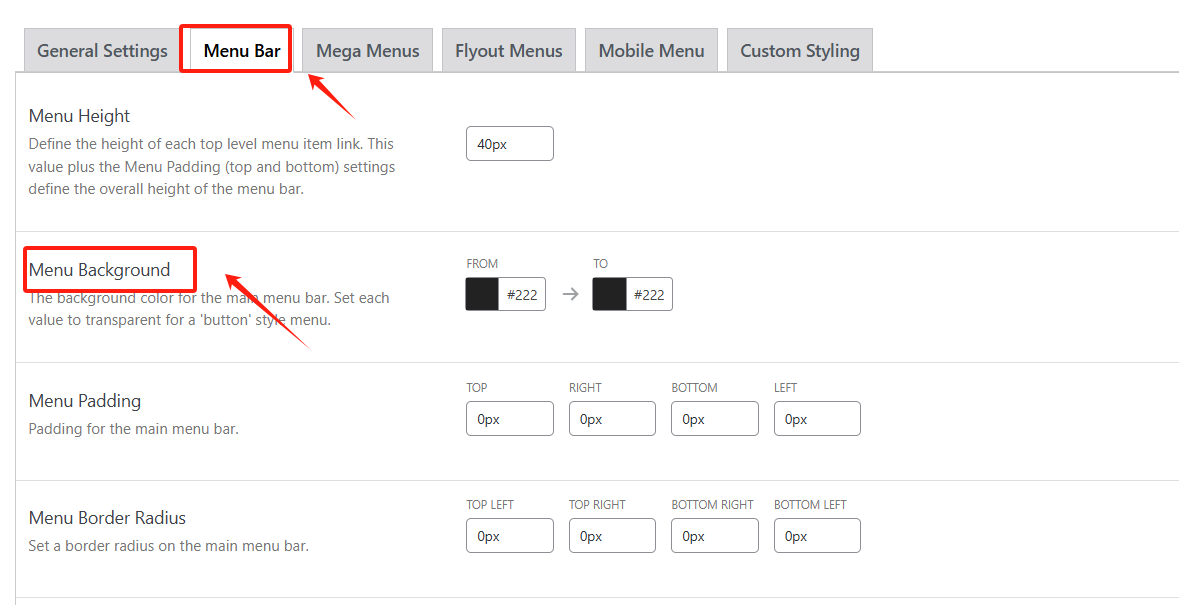Open the Mobile Menu tab
Viewport: 1179px width, 605px height.
(x=651, y=50)
